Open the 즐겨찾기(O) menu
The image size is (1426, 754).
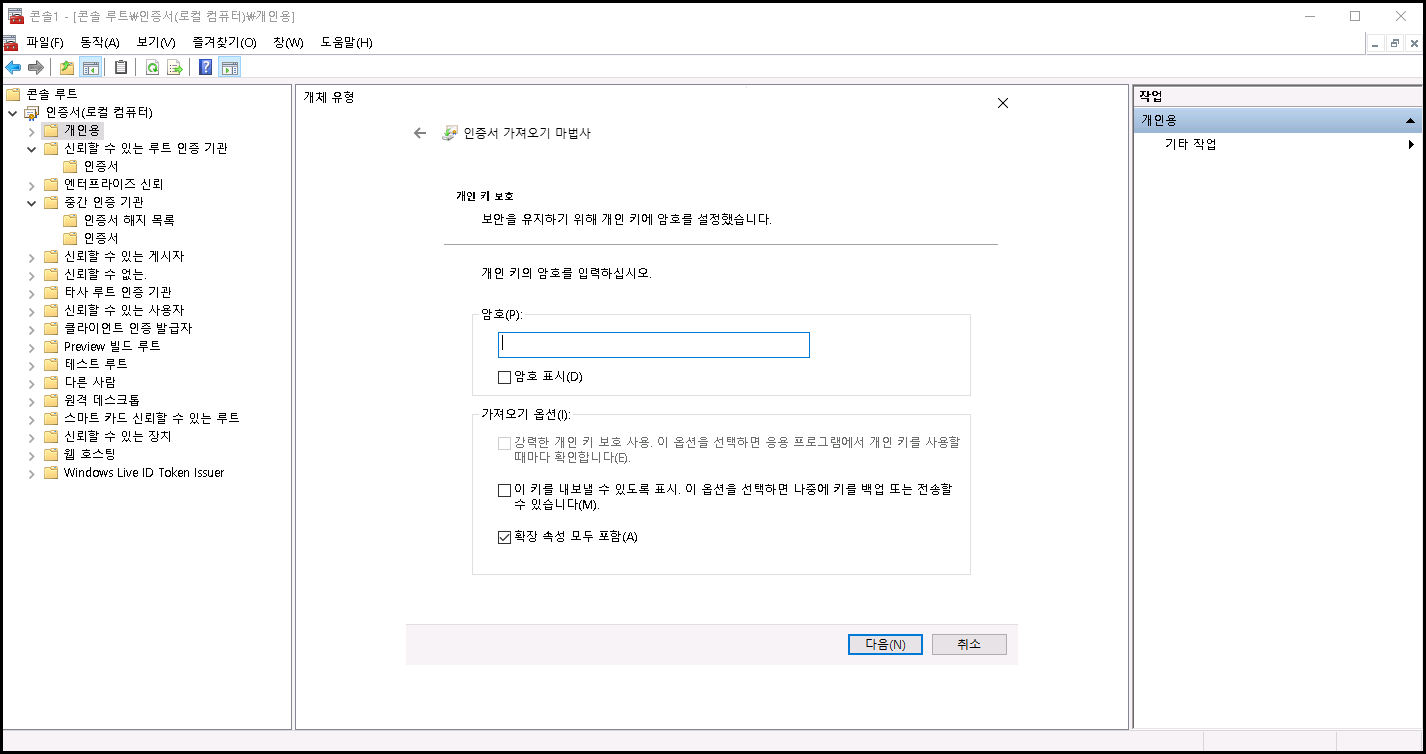click(x=224, y=42)
